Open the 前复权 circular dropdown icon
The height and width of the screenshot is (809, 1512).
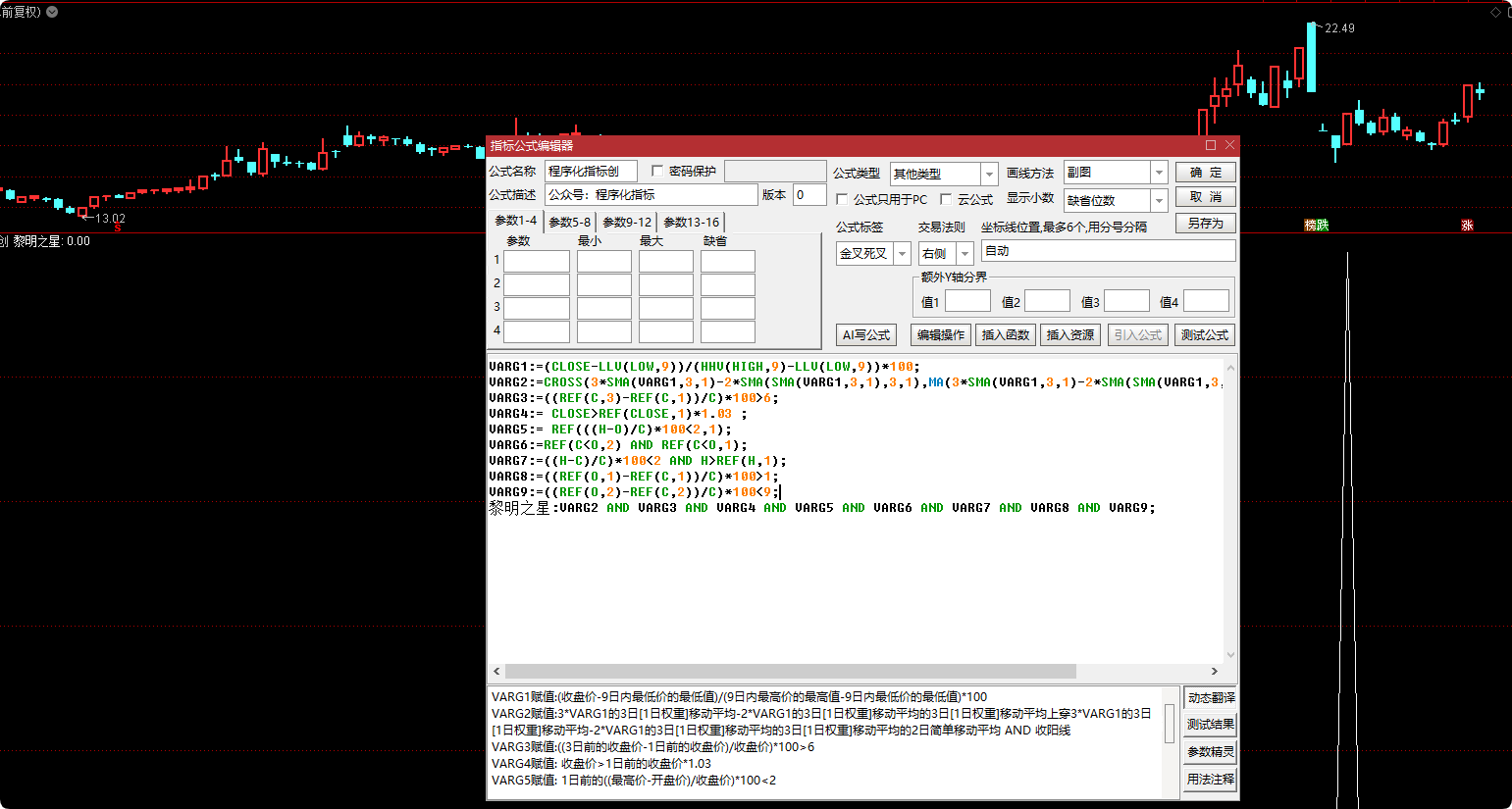tap(52, 12)
